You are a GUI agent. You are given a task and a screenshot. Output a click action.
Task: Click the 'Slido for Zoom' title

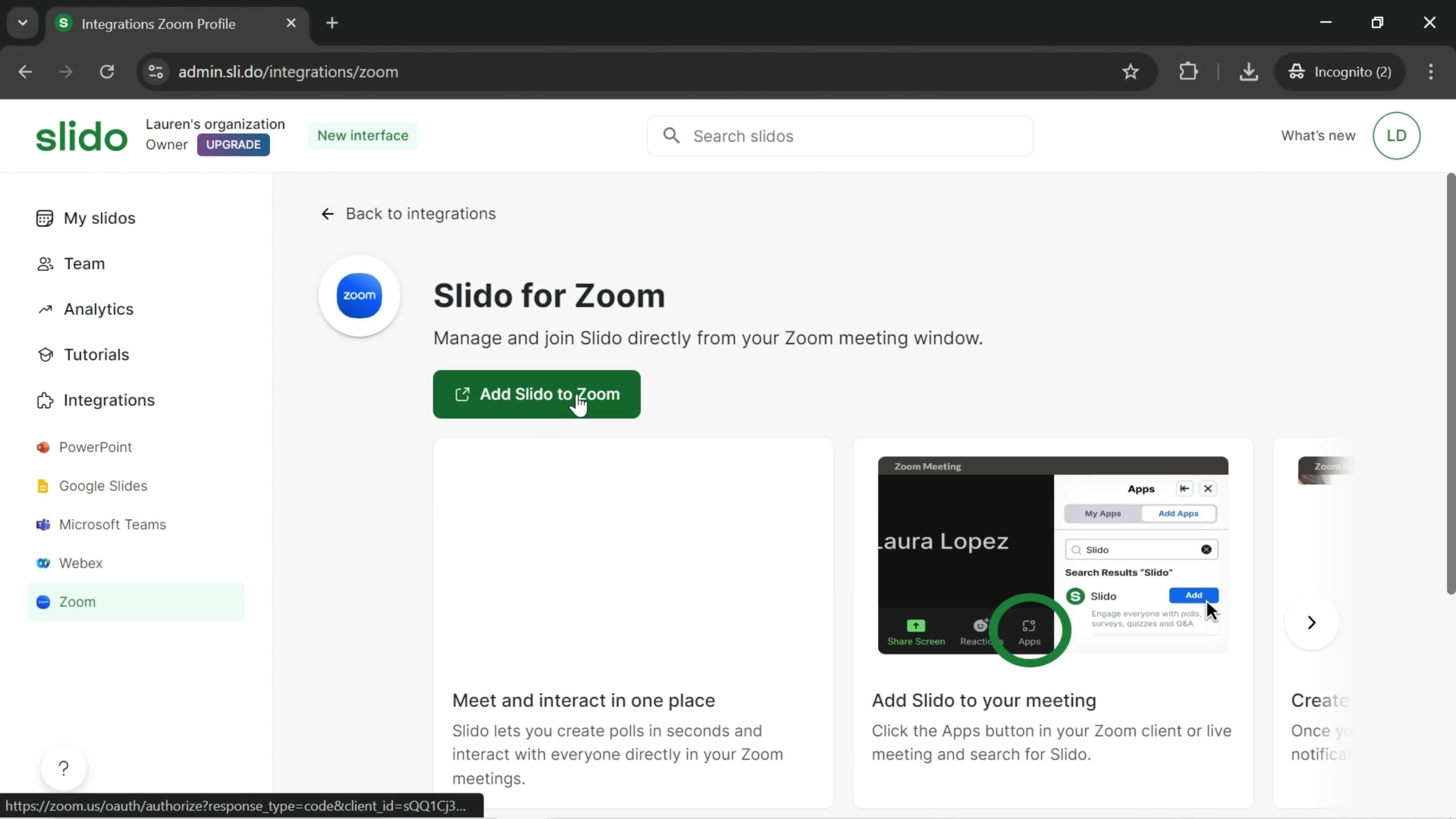click(x=549, y=296)
